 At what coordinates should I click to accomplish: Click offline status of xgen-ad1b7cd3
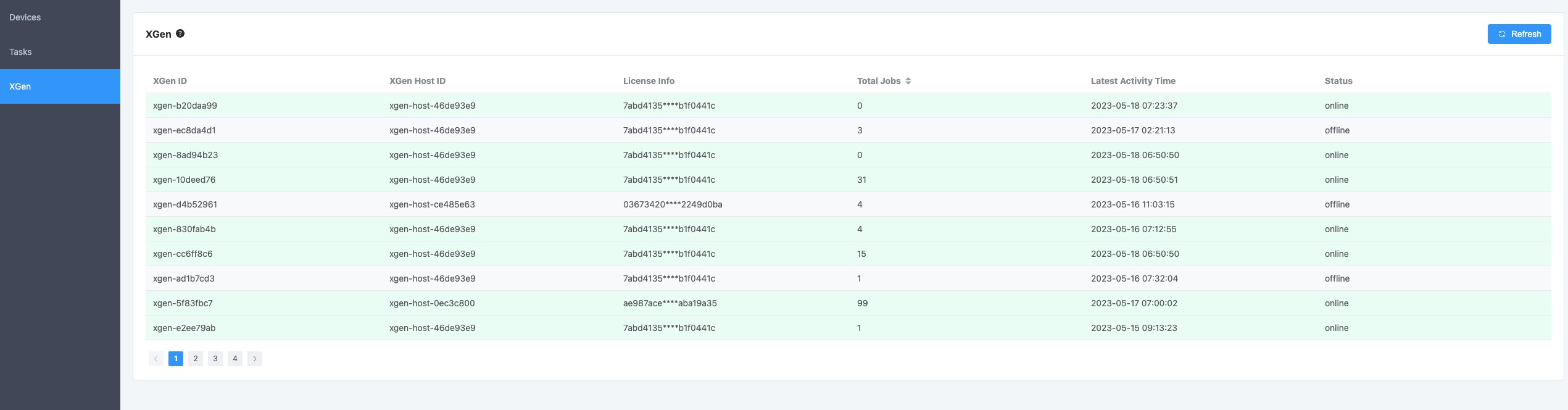coord(1337,278)
